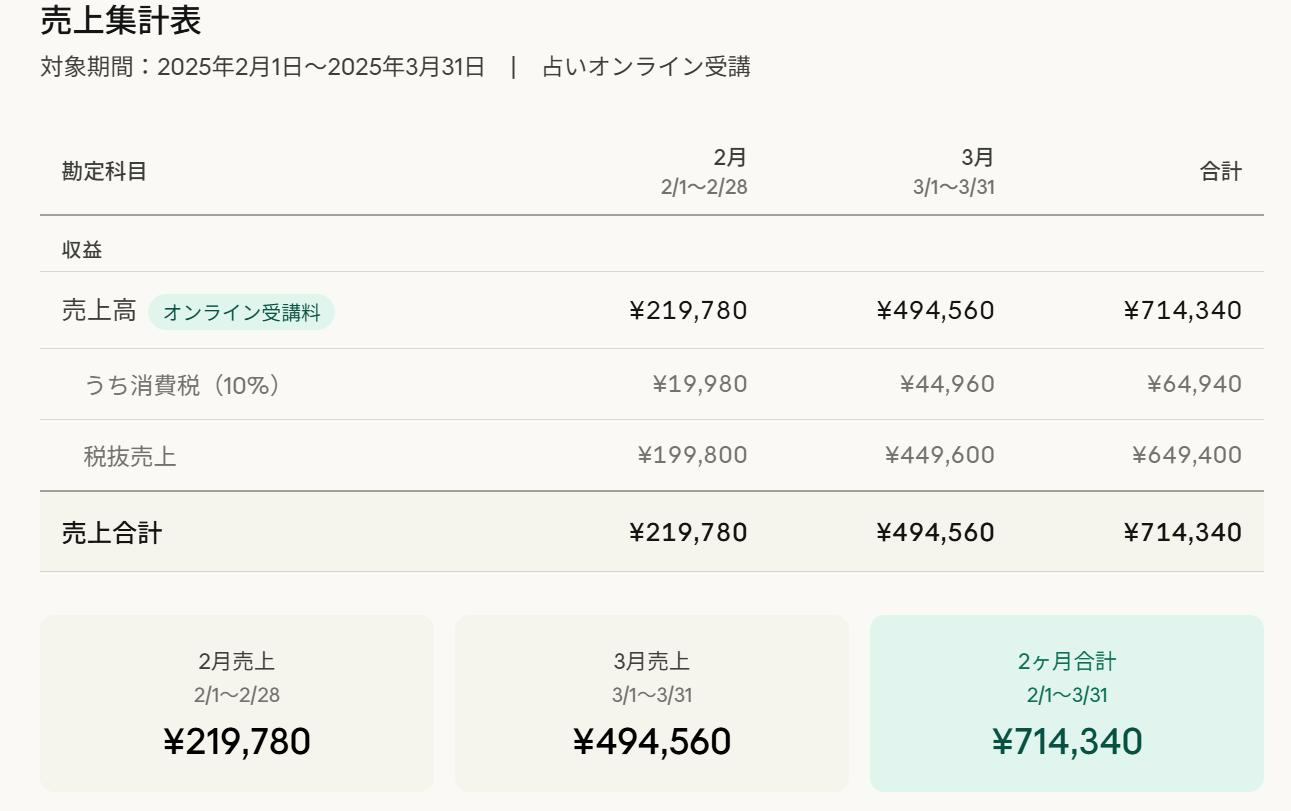The height and width of the screenshot is (811, 1291).
Task: Click total pre-tax sales value ¥649,400
Action: click(1186, 456)
